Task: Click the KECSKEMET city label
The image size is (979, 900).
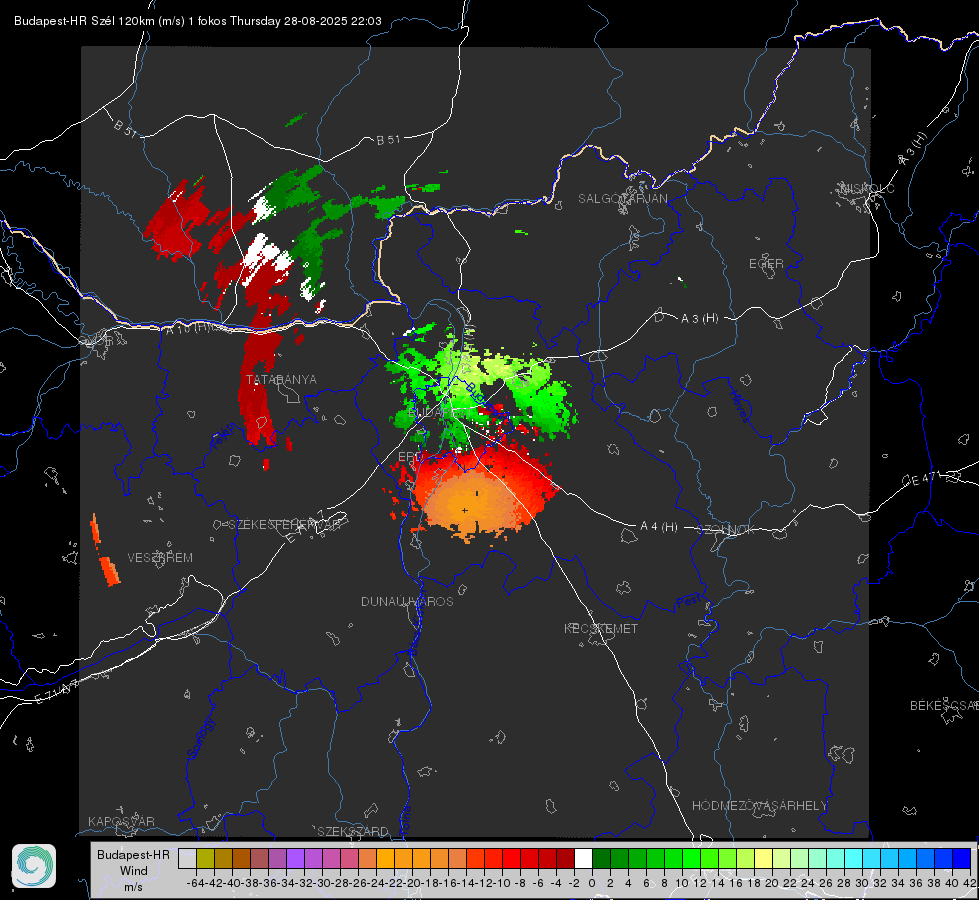Action: point(601,629)
